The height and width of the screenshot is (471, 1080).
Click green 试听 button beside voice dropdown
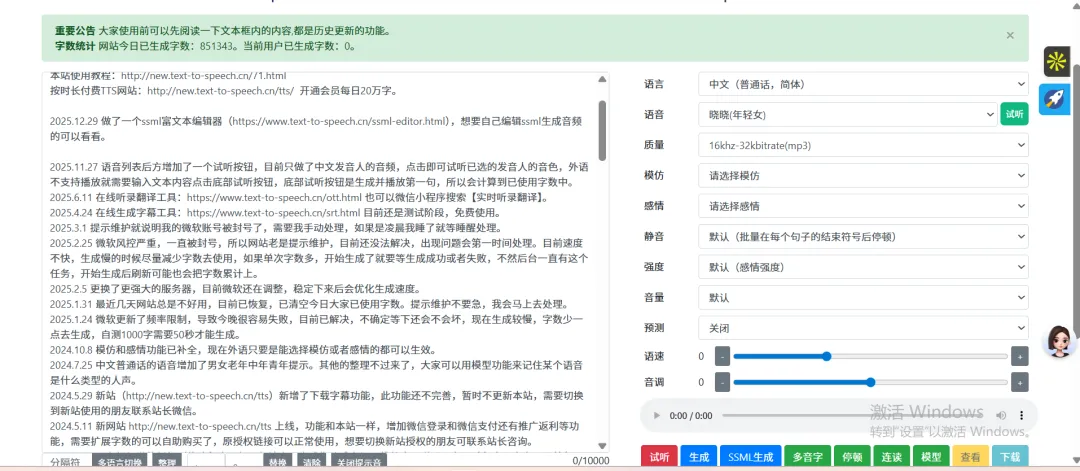(x=1014, y=114)
